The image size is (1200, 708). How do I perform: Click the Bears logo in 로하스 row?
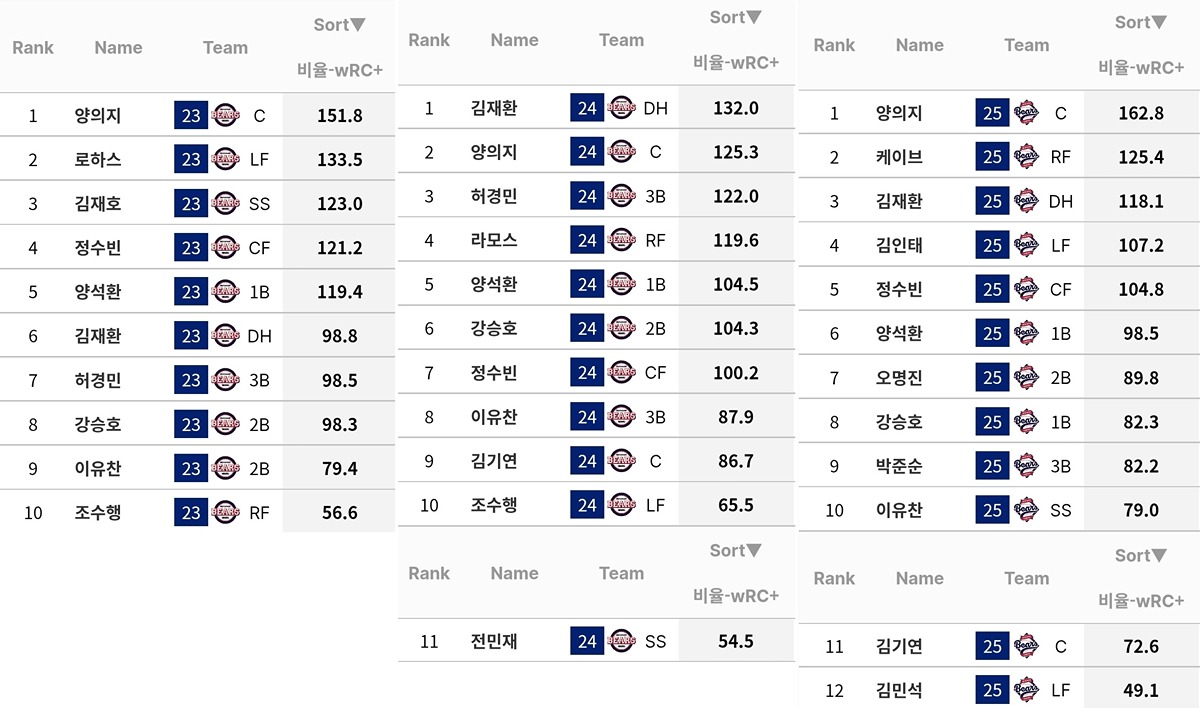coord(226,160)
